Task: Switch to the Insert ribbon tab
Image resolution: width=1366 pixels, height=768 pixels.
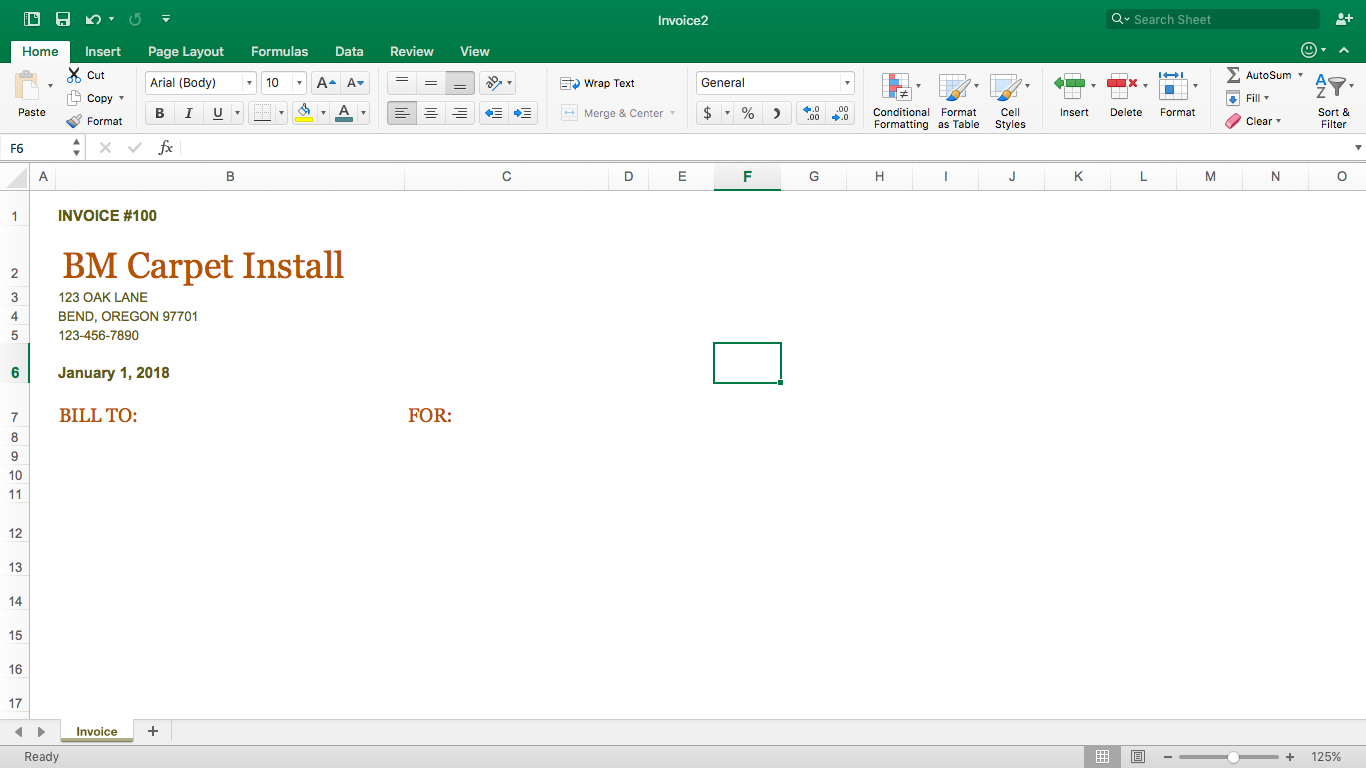Action: (x=103, y=51)
